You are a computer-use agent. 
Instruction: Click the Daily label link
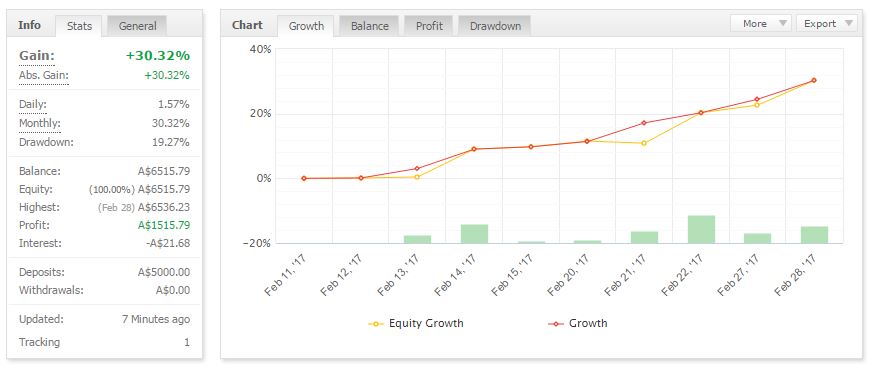pyautogui.click(x=33, y=105)
